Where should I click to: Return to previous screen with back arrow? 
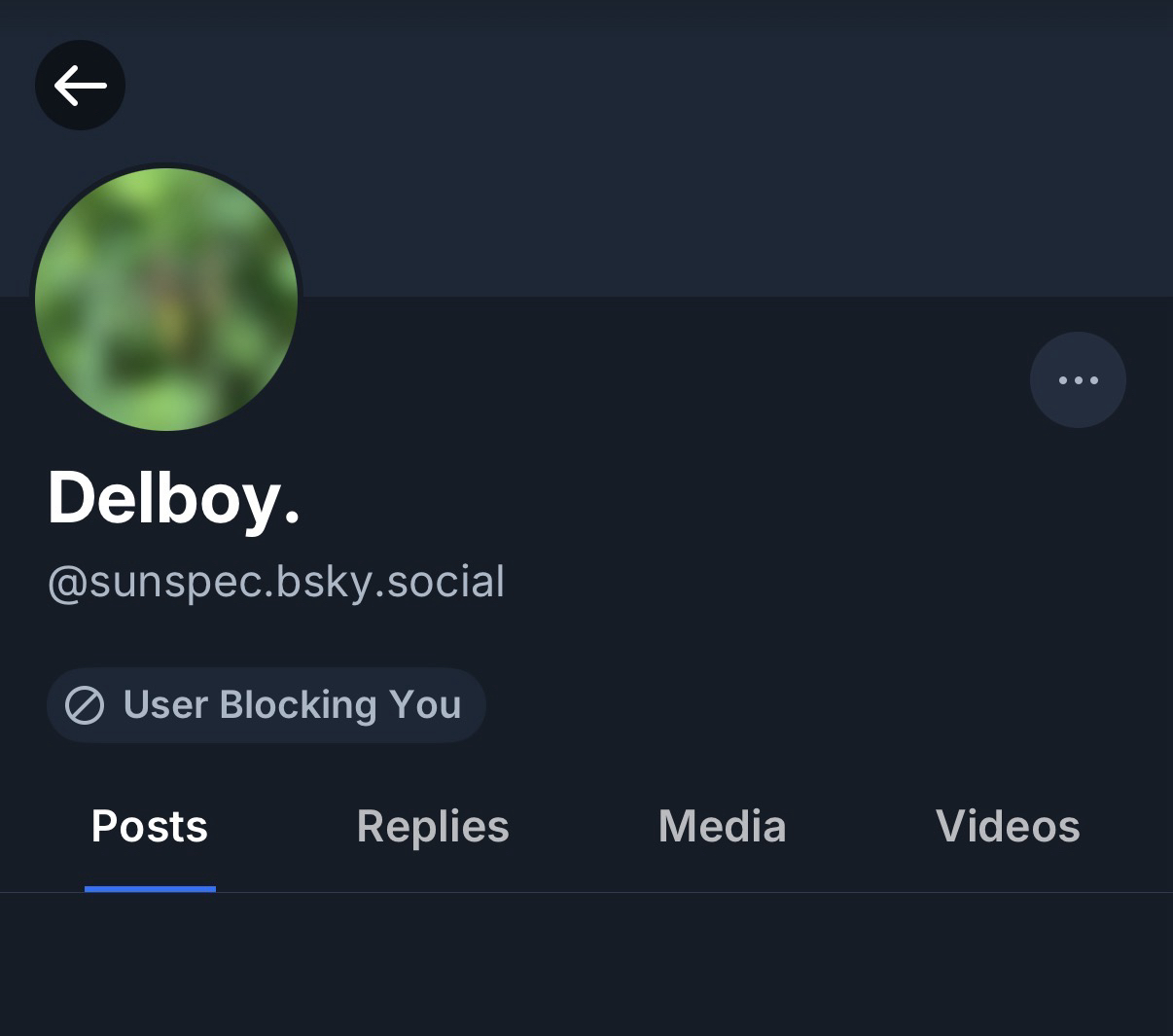click(x=80, y=86)
